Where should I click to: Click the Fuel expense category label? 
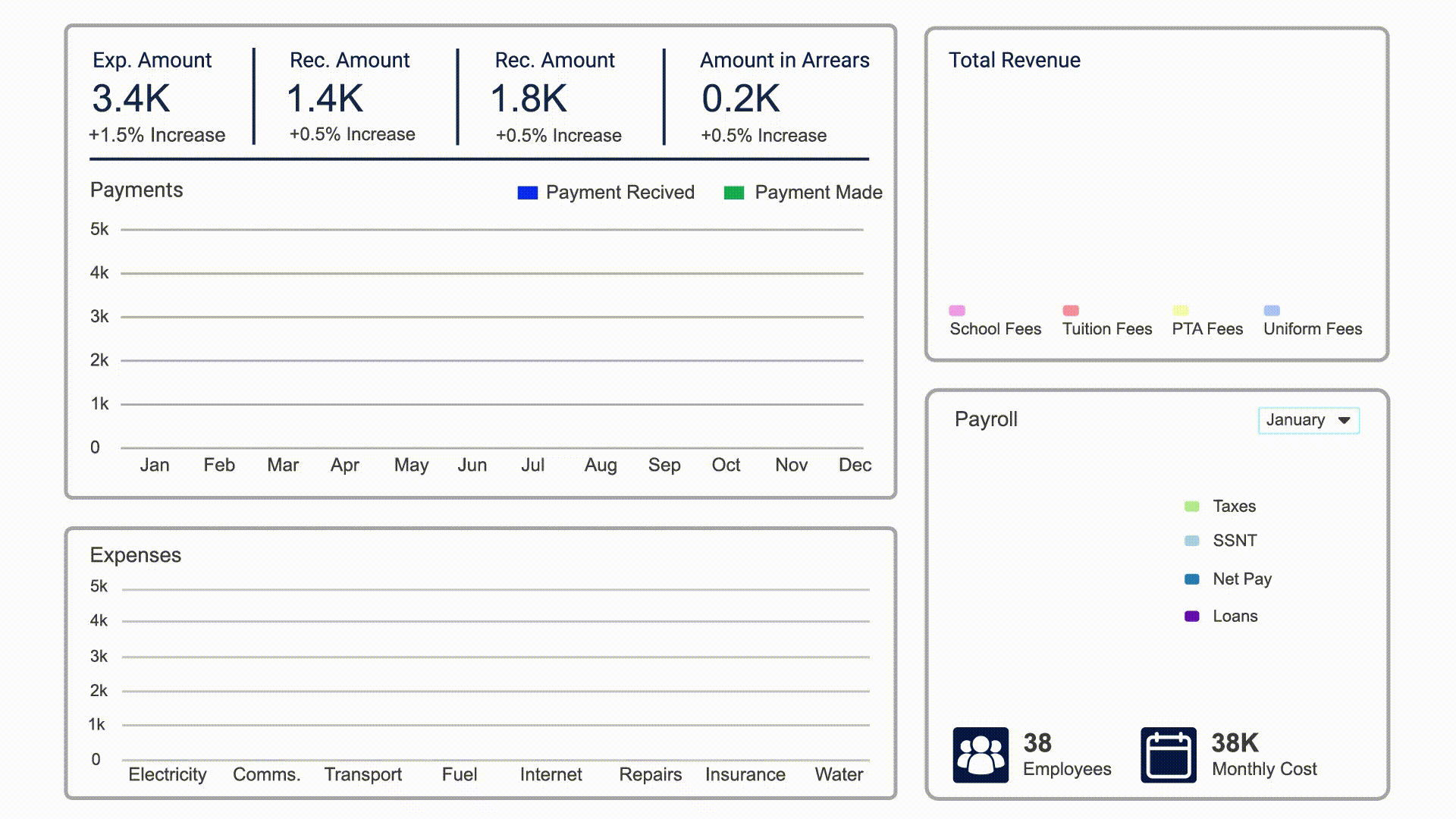460,774
